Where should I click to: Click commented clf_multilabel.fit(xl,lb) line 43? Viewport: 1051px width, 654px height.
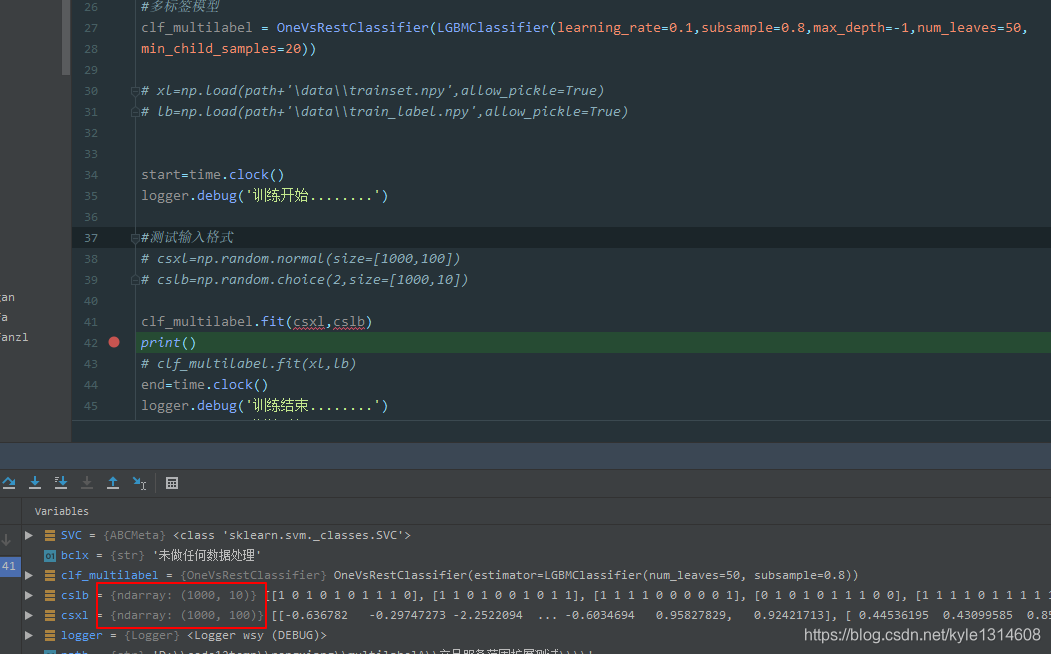[248, 364]
